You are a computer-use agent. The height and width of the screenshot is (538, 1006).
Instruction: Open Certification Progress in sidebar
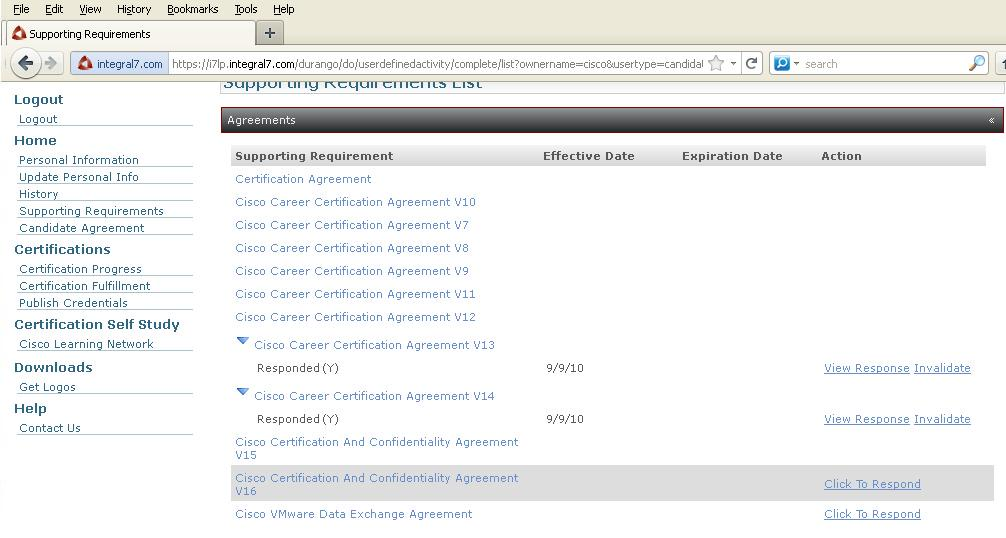(x=80, y=269)
